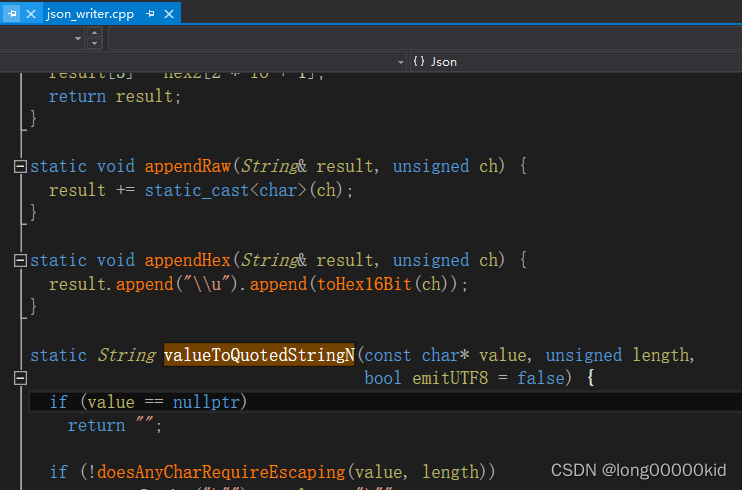This screenshot has height=490, width=742.
Task: Click the up arrow of the stepper control
Action: pyautogui.click(x=95, y=33)
